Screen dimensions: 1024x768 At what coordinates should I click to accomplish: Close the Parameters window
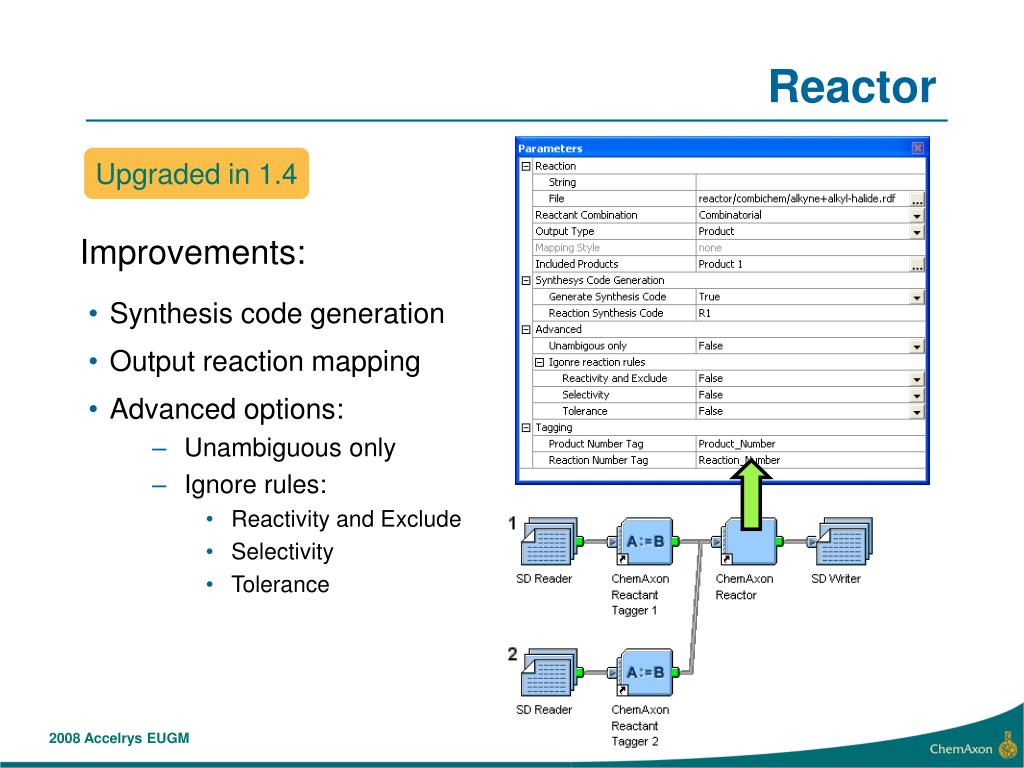(918, 148)
